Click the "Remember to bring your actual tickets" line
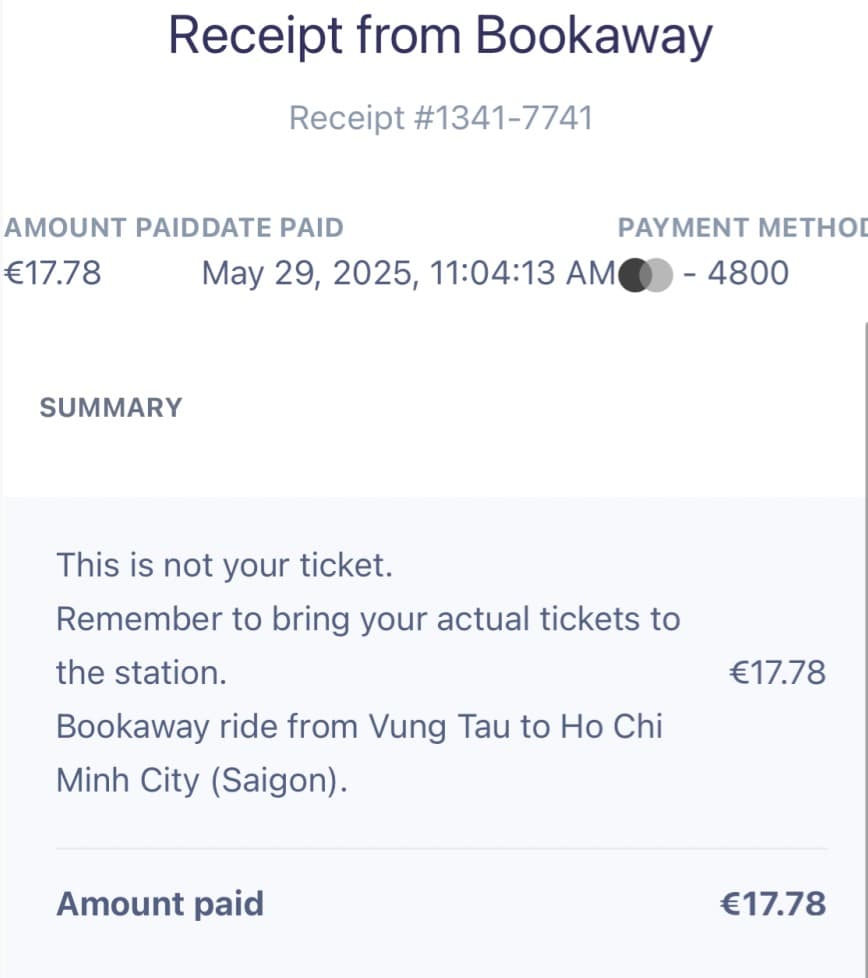Screen dimensions: 868x978 367,619
